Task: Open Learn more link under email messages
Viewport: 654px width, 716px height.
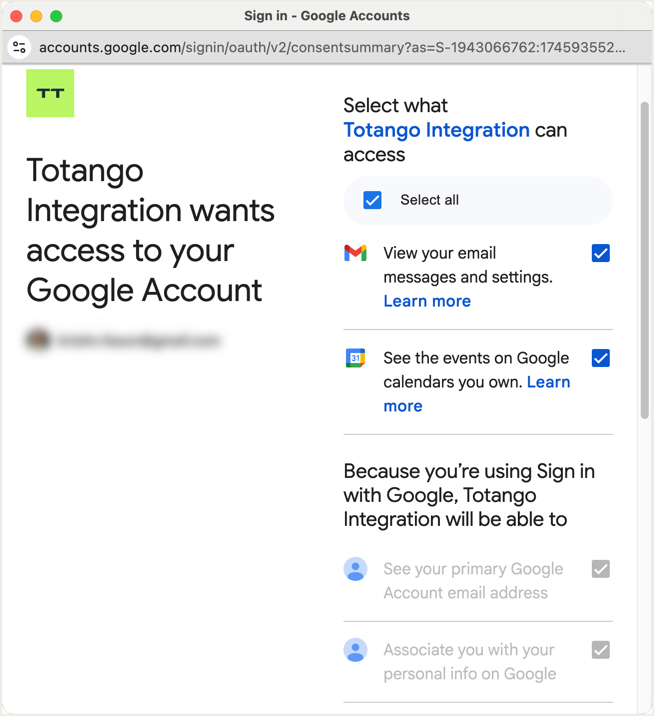Action: pyautogui.click(x=427, y=301)
